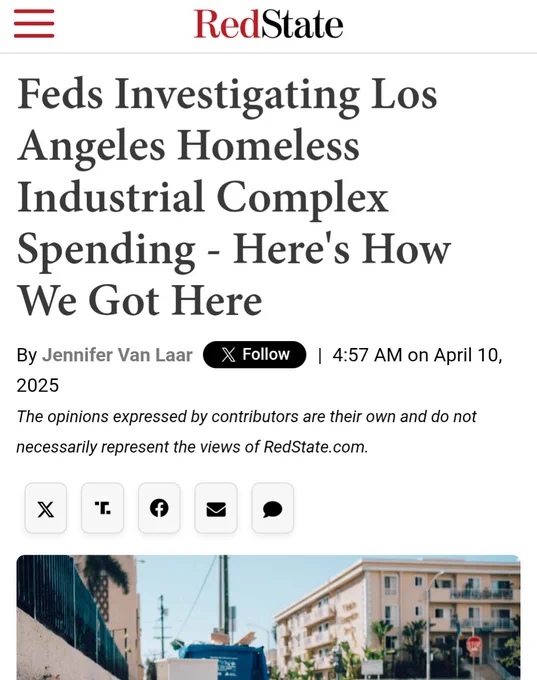Go to the RedState home logo
Image resolution: width=537 pixels, height=680 pixels.
pos(268,24)
